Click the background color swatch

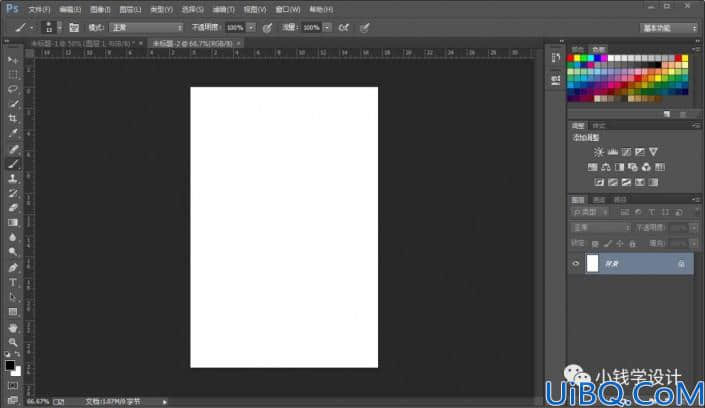(x=17, y=372)
